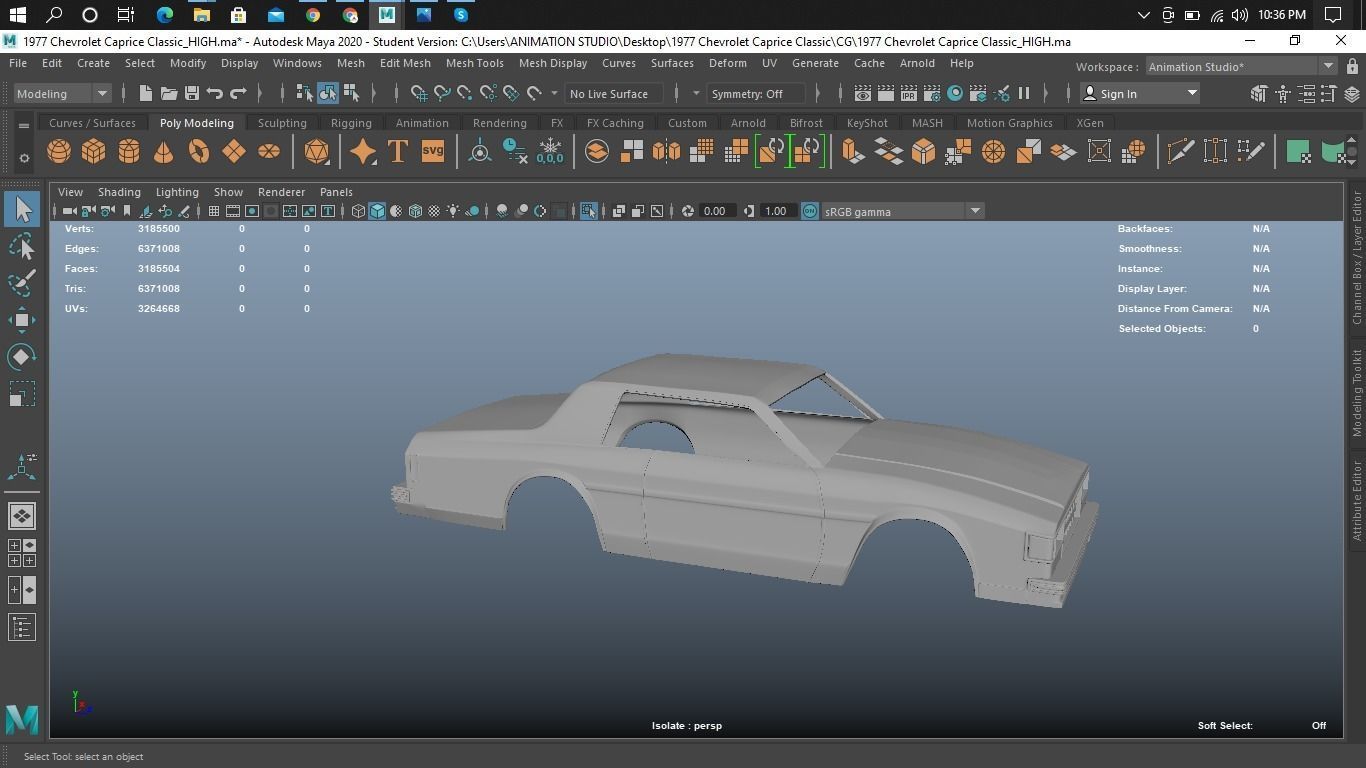This screenshot has height=768, width=1366.
Task: Create a polygon disc from the shelf
Action: tap(269, 151)
